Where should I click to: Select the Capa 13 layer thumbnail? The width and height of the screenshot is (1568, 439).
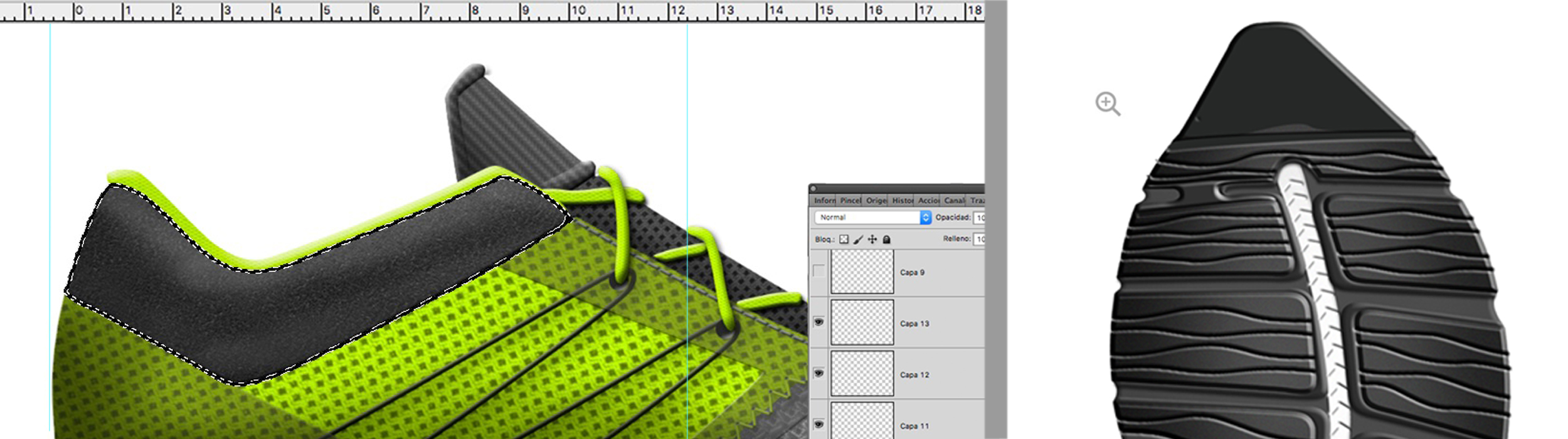coord(862,322)
